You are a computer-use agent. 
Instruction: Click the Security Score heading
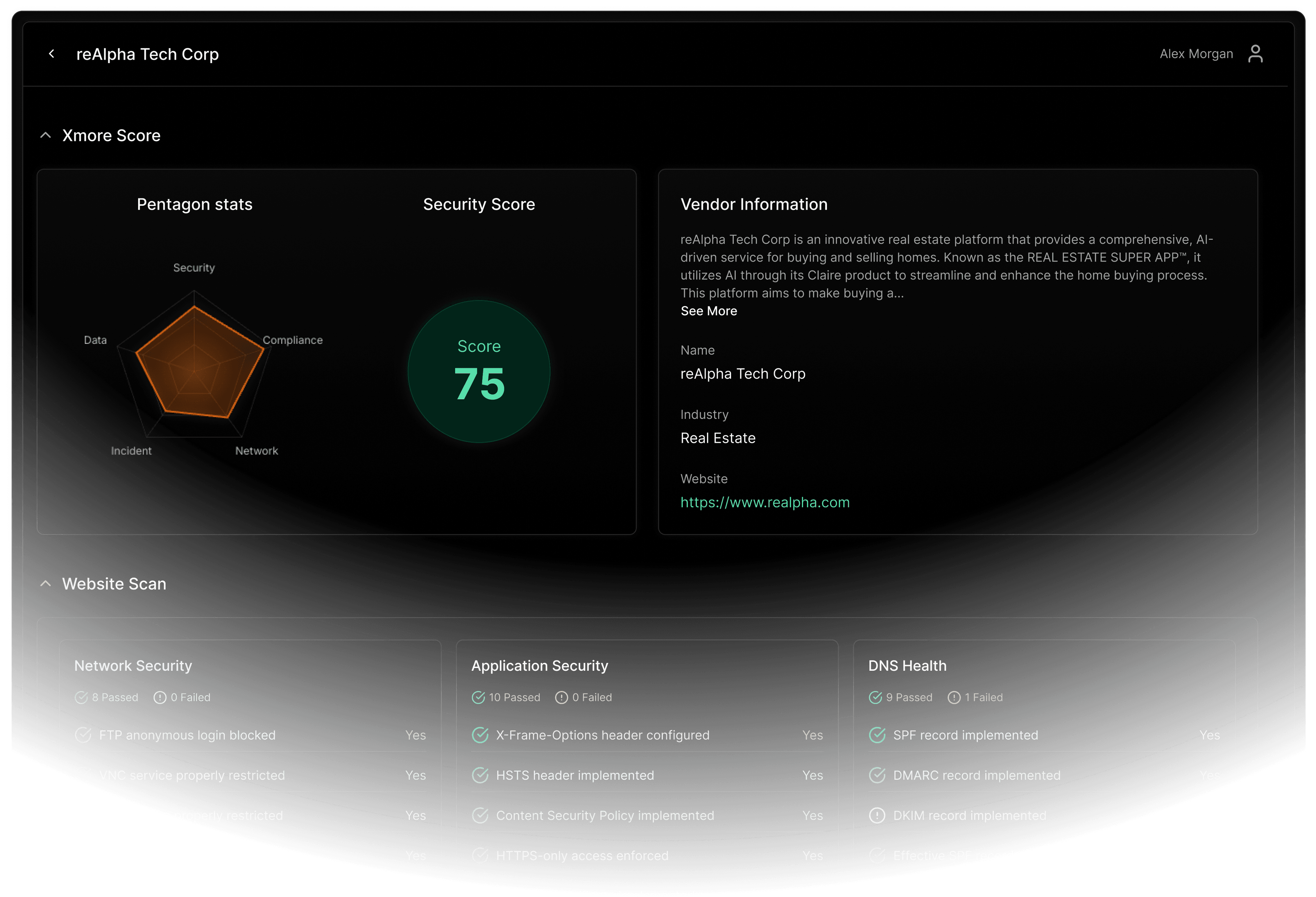click(x=479, y=204)
